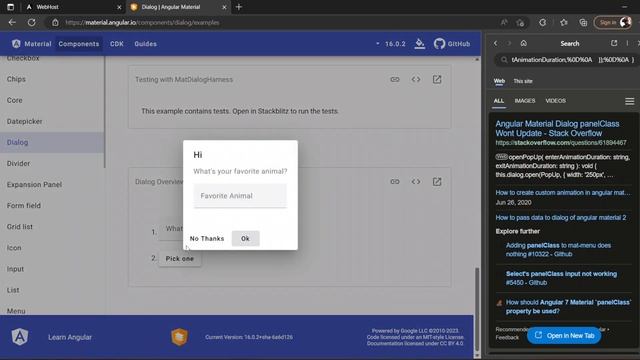The width and height of the screenshot is (640, 360).
Task: Select the Web tab in sidebar
Action: [499, 81]
